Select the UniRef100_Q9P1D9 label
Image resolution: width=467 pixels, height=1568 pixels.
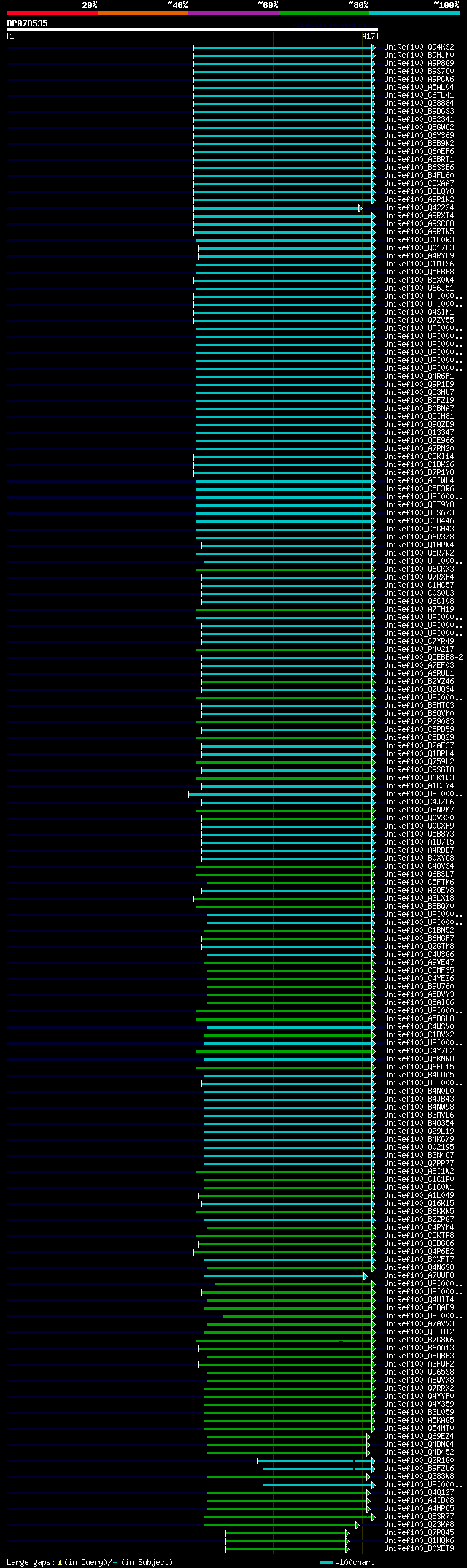(x=419, y=384)
